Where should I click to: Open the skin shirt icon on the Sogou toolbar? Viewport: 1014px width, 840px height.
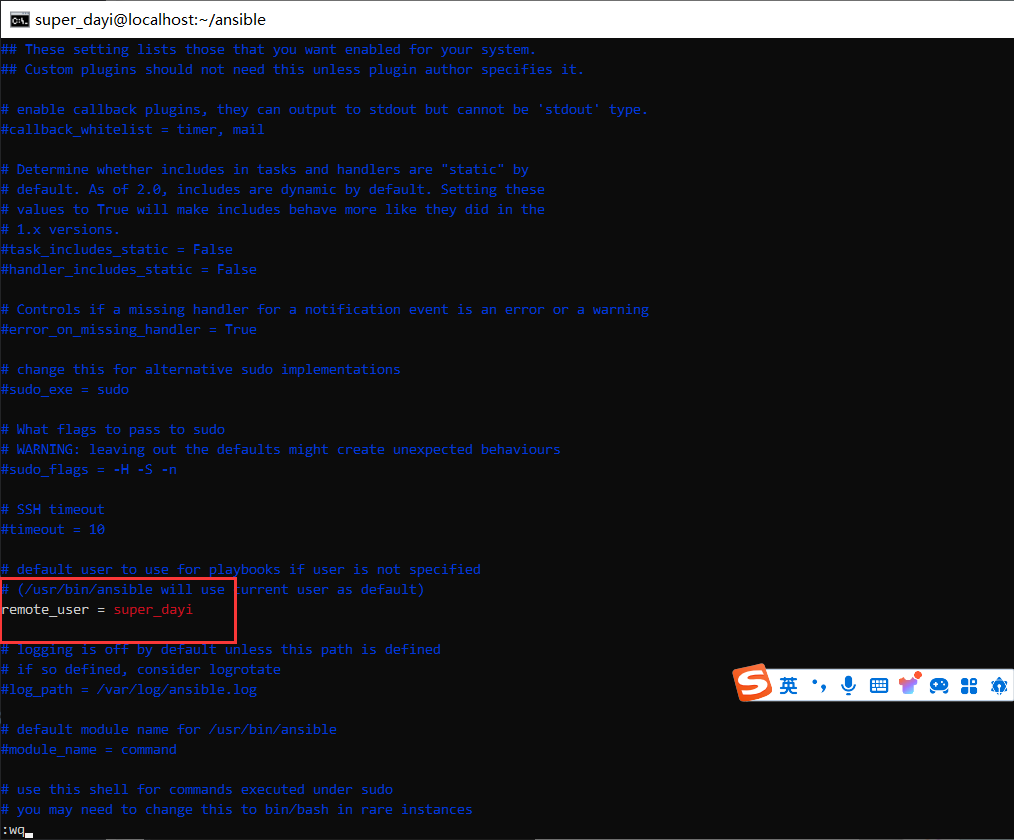click(x=909, y=684)
